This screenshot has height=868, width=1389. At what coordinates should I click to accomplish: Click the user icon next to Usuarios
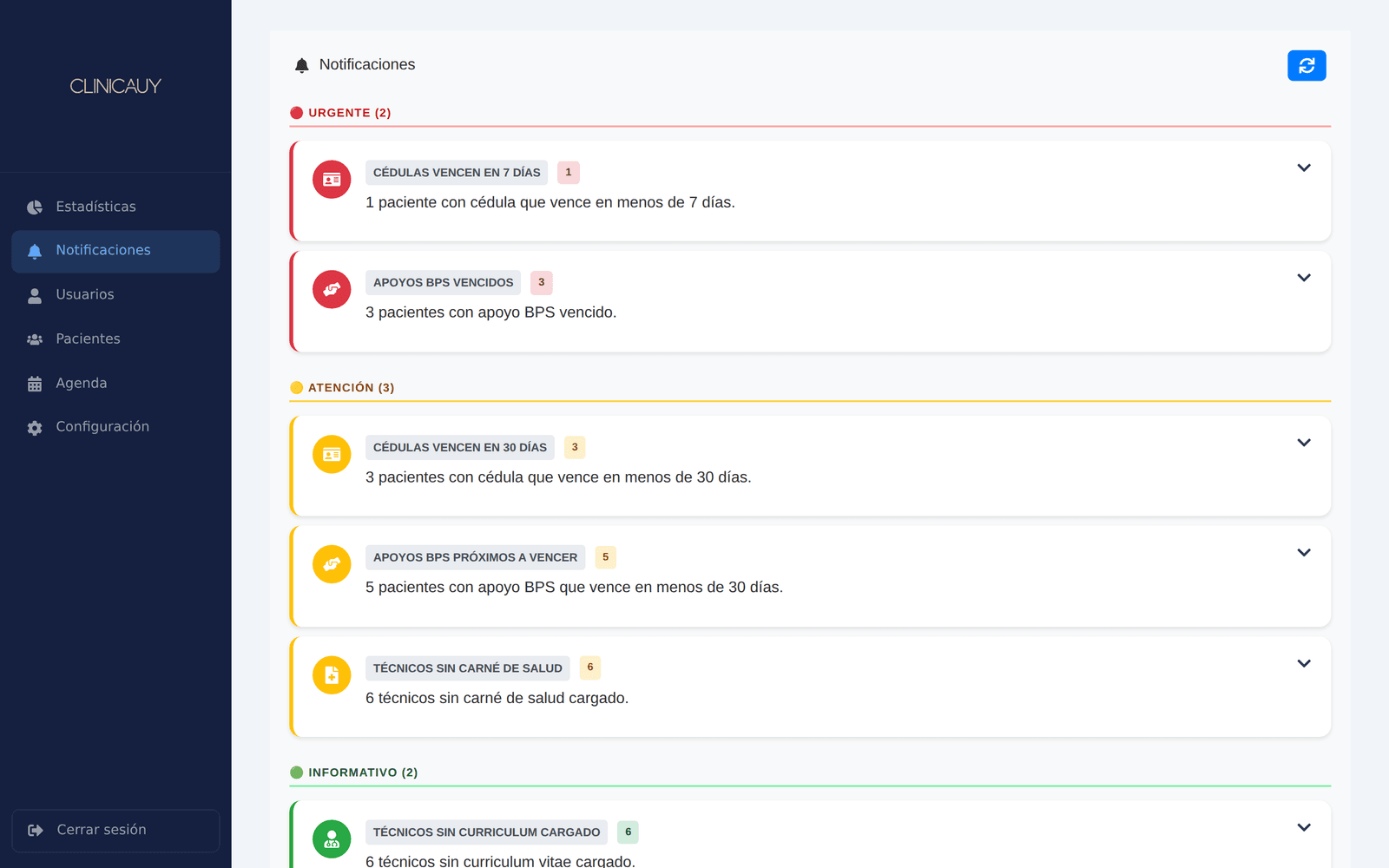tap(35, 295)
